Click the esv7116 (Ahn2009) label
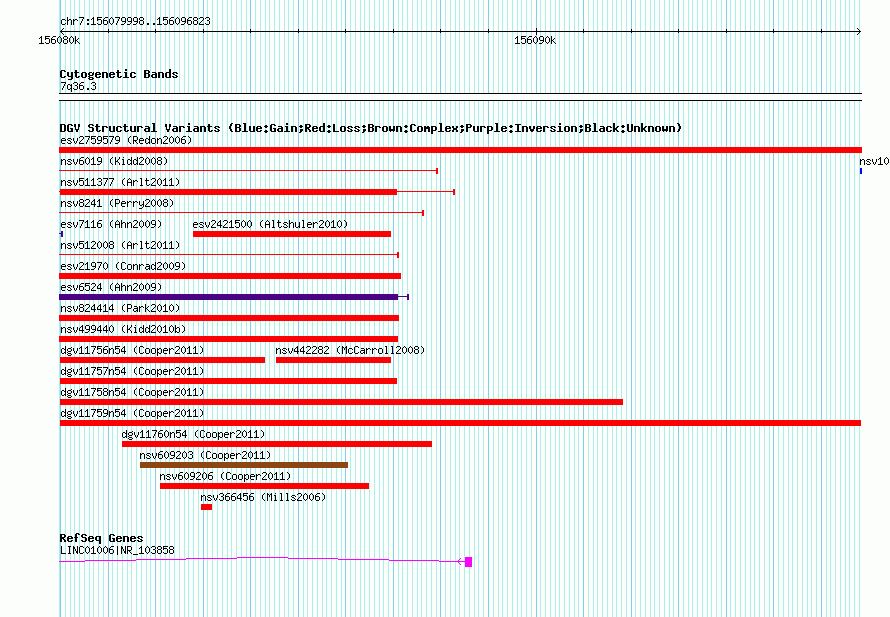 (111, 224)
